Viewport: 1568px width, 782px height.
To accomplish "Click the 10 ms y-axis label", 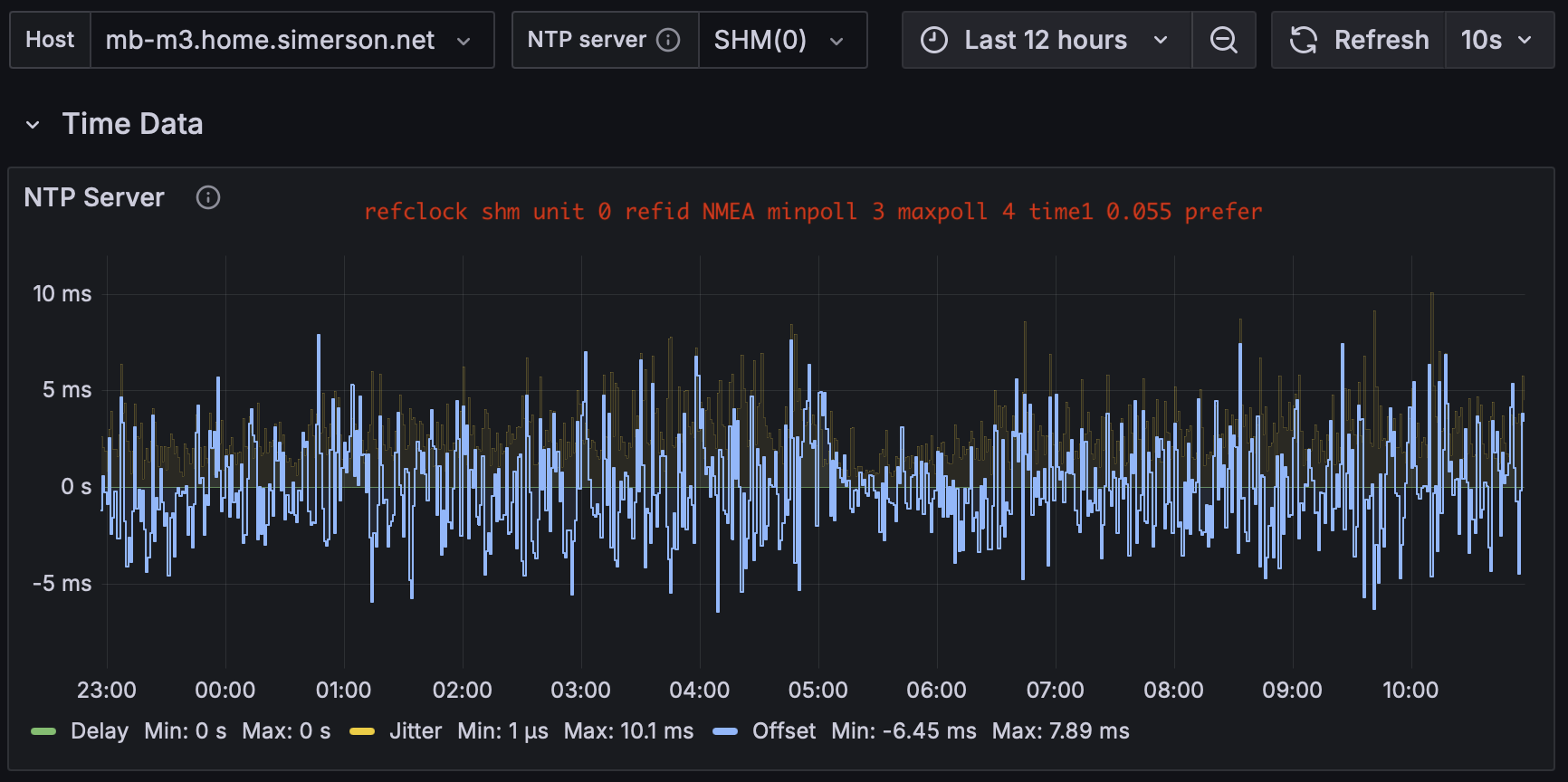I will pyautogui.click(x=62, y=293).
